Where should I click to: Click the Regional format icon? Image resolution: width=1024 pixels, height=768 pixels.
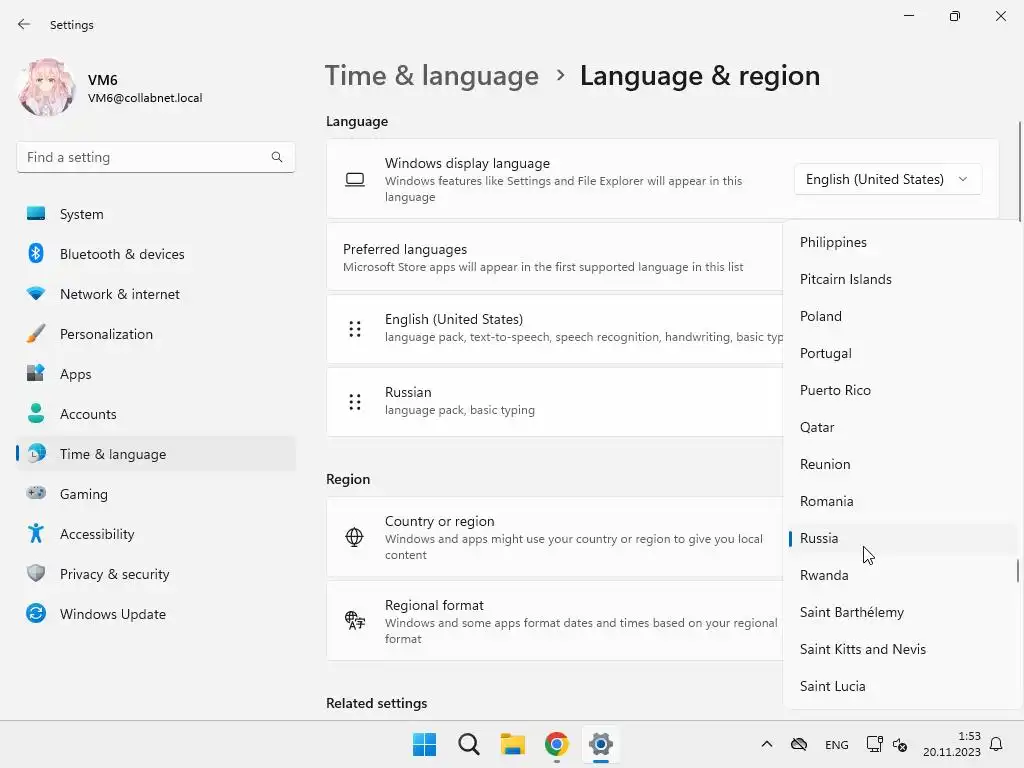(355, 620)
